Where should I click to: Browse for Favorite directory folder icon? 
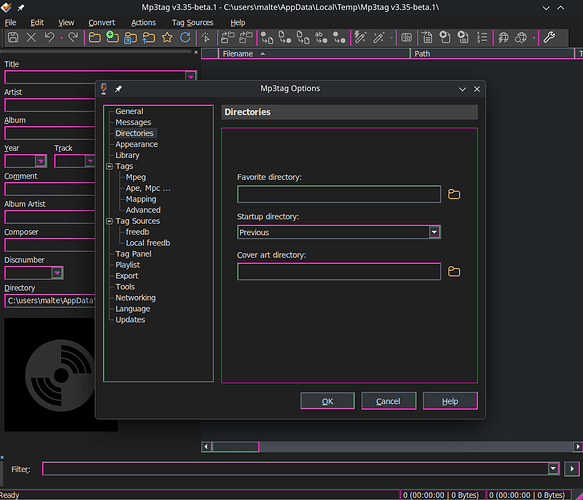[x=454, y=194]
